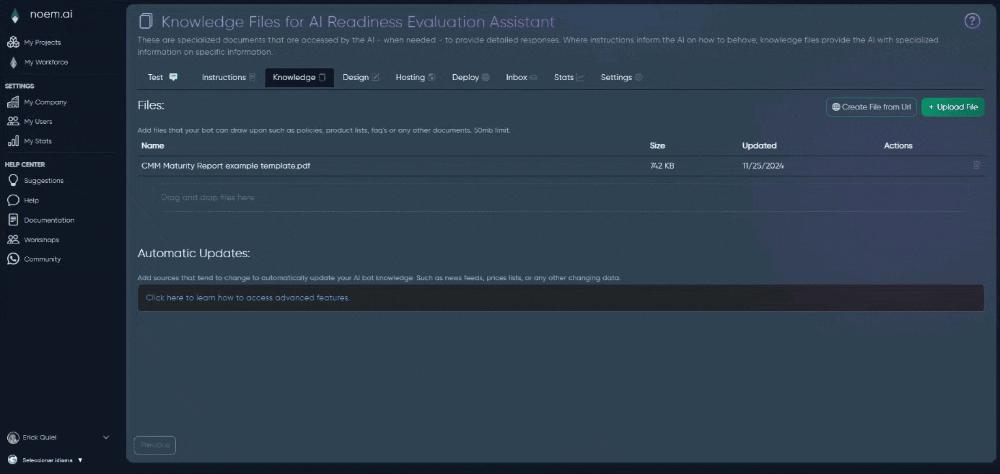The image size is (1000, 474).
Task: Click the advanced features learn-how link
Action: 247,297
